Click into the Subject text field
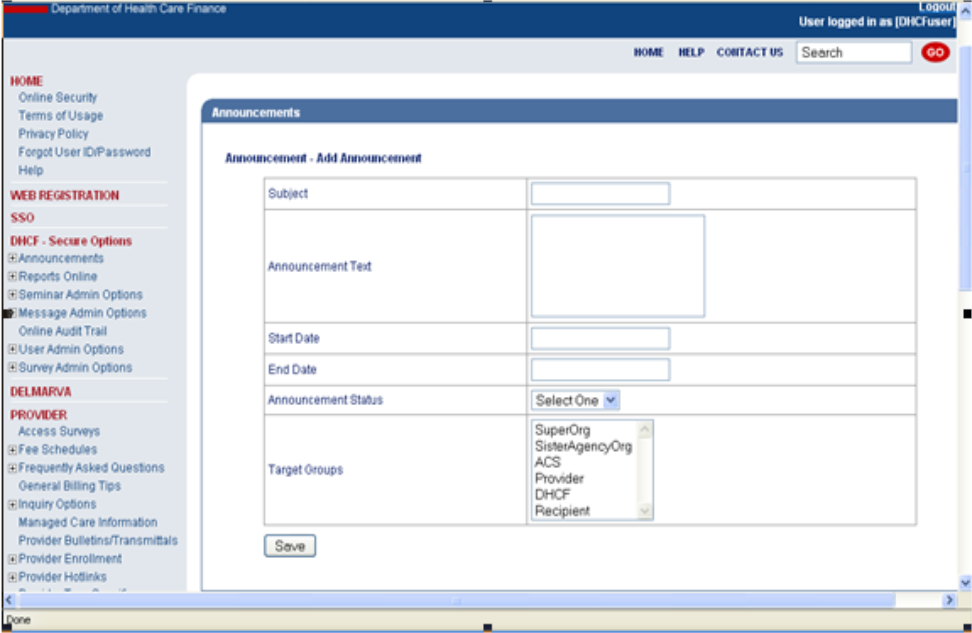This screenshot has height=633, width=972. click(600, 194)
